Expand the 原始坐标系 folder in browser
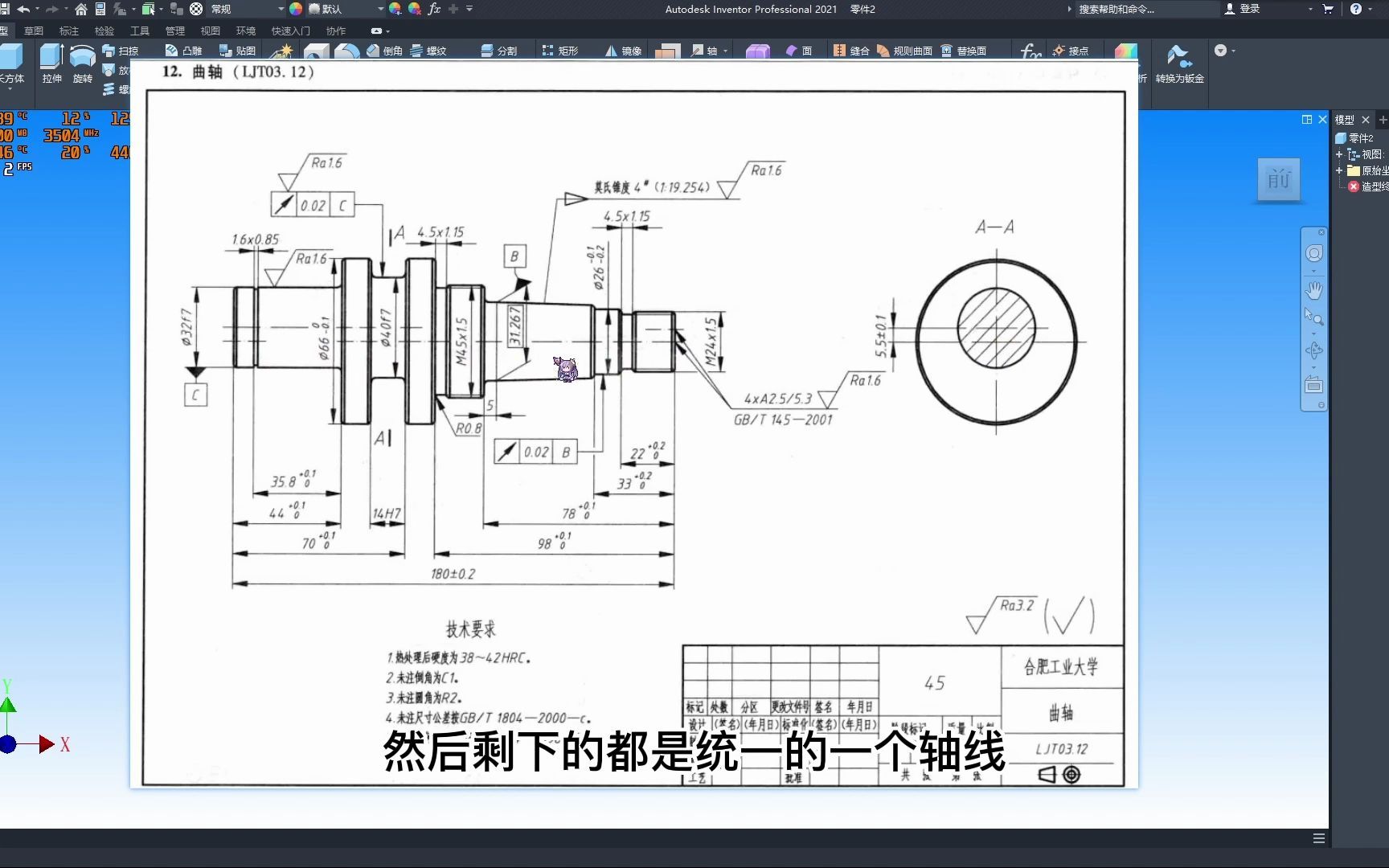This screenshot has height=868, width=1389. click(x=1339, y=170)
